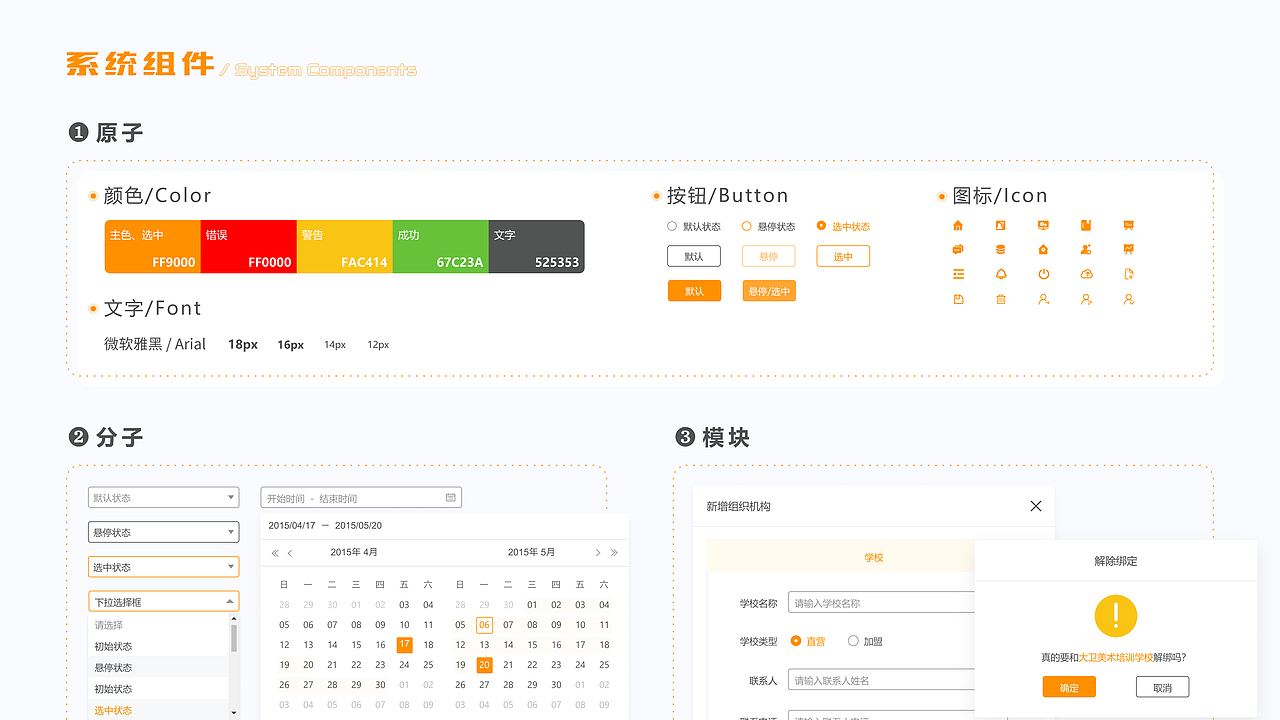Choose 加盟 school type radio
Image resolution: width=1280 pixels, height=720 pixels.
coord(853,641)
